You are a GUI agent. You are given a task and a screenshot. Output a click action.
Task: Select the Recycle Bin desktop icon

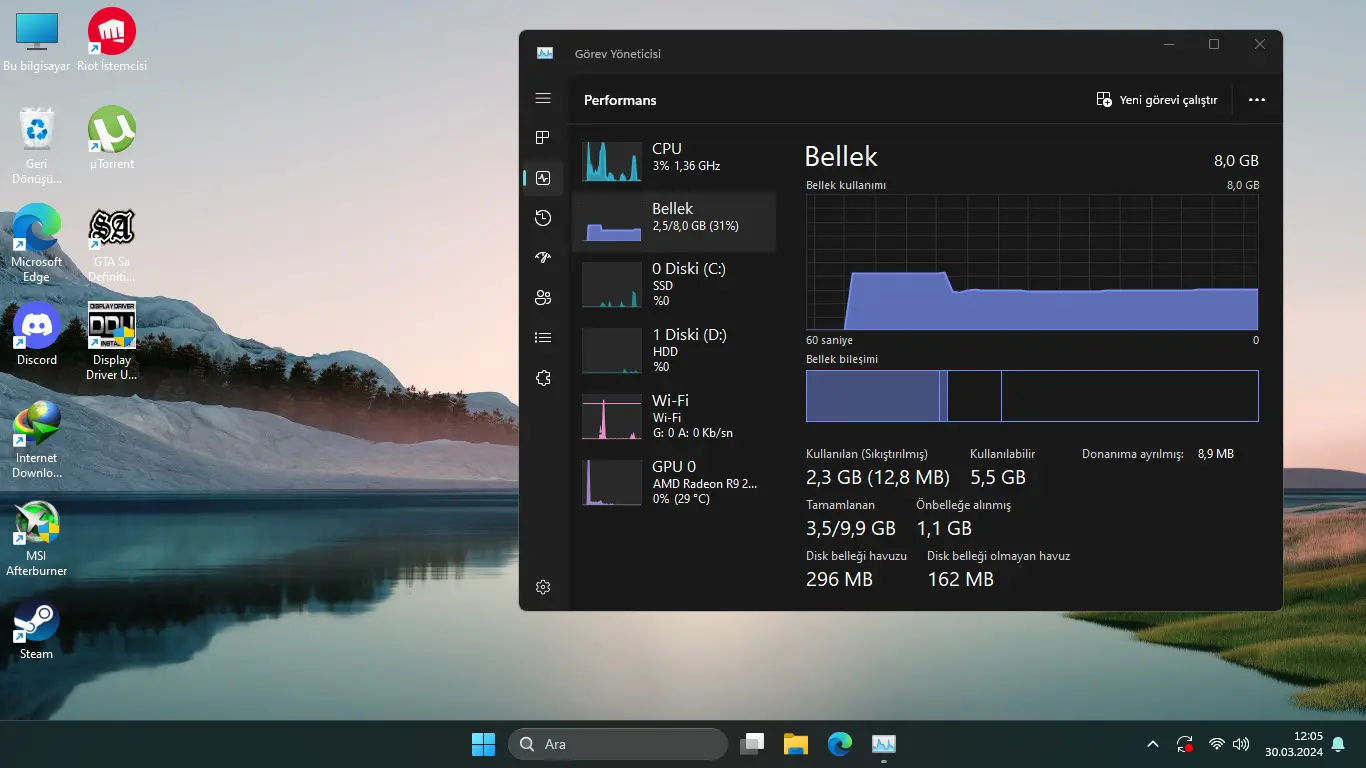click(37, 145)
